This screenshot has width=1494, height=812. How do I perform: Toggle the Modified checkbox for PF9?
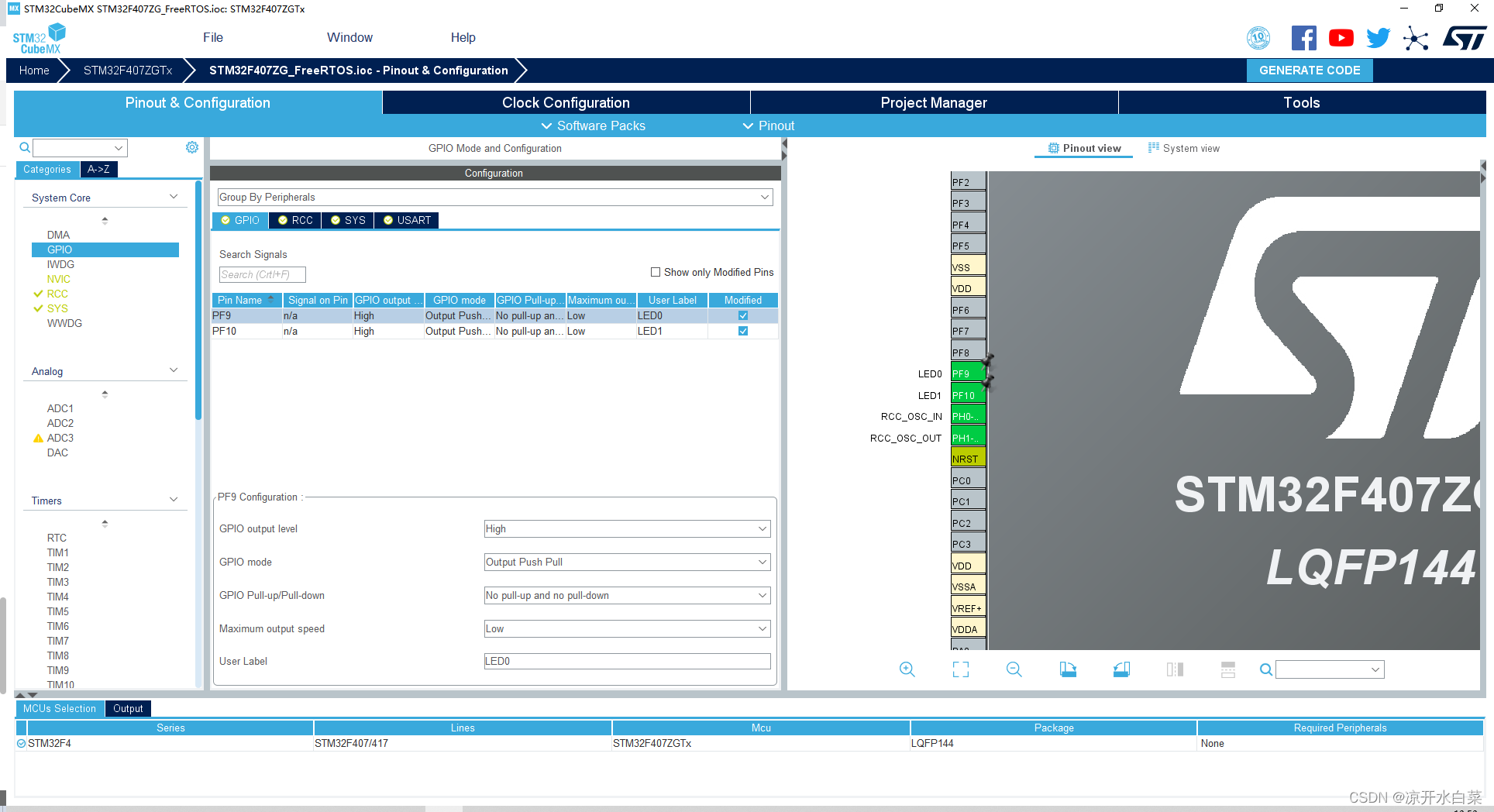coord(743,315)
